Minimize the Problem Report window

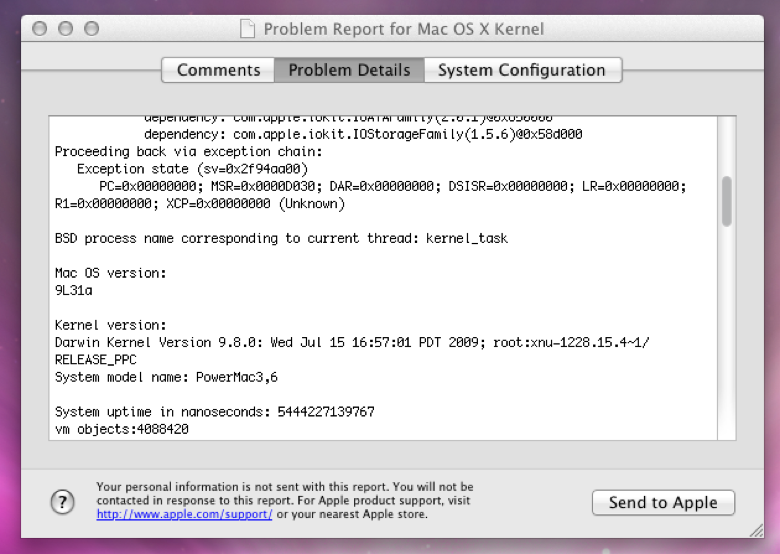coord(66,29)
